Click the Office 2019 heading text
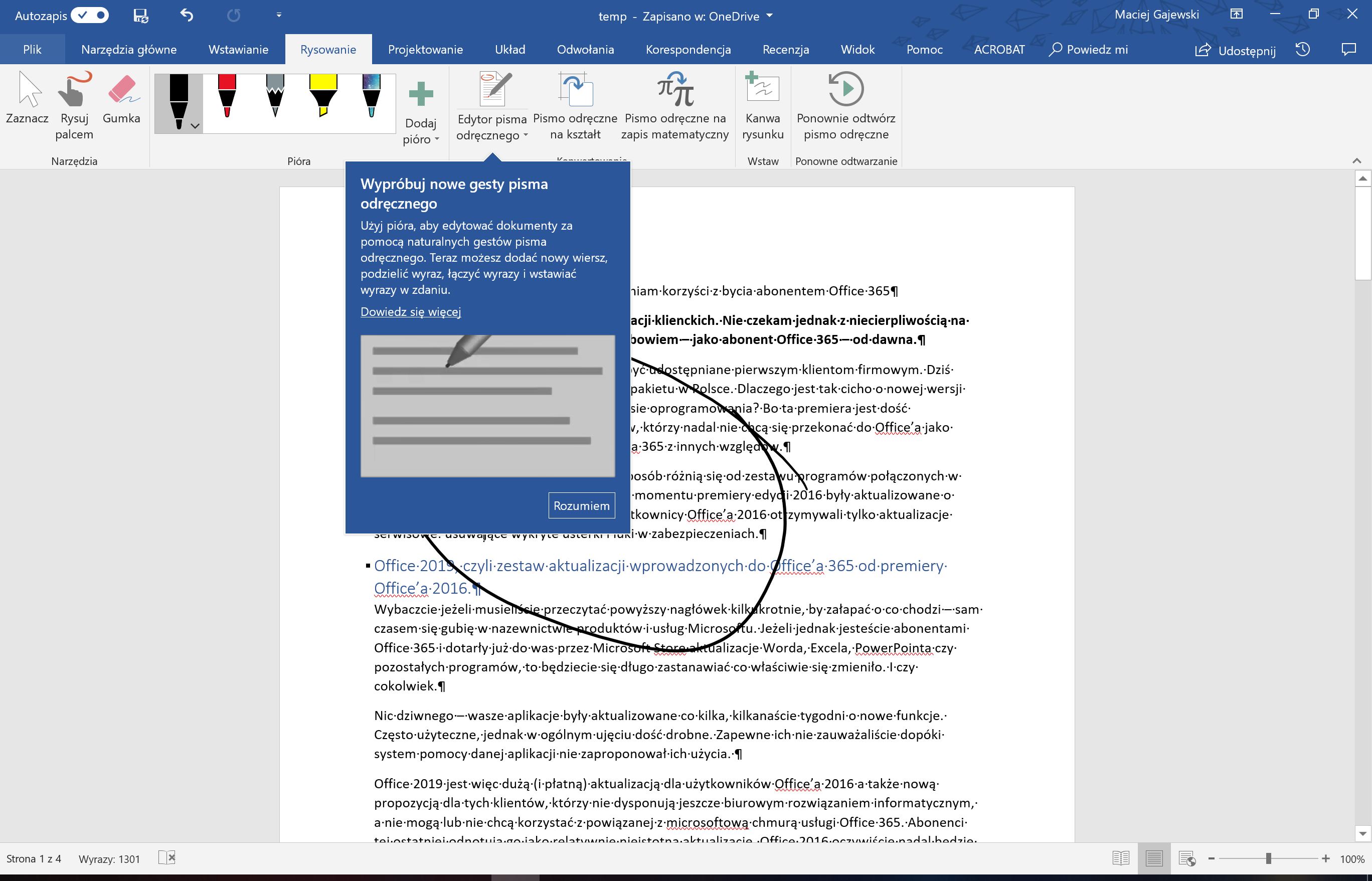The image size is (1372, 881). click(x=660, y=577)
